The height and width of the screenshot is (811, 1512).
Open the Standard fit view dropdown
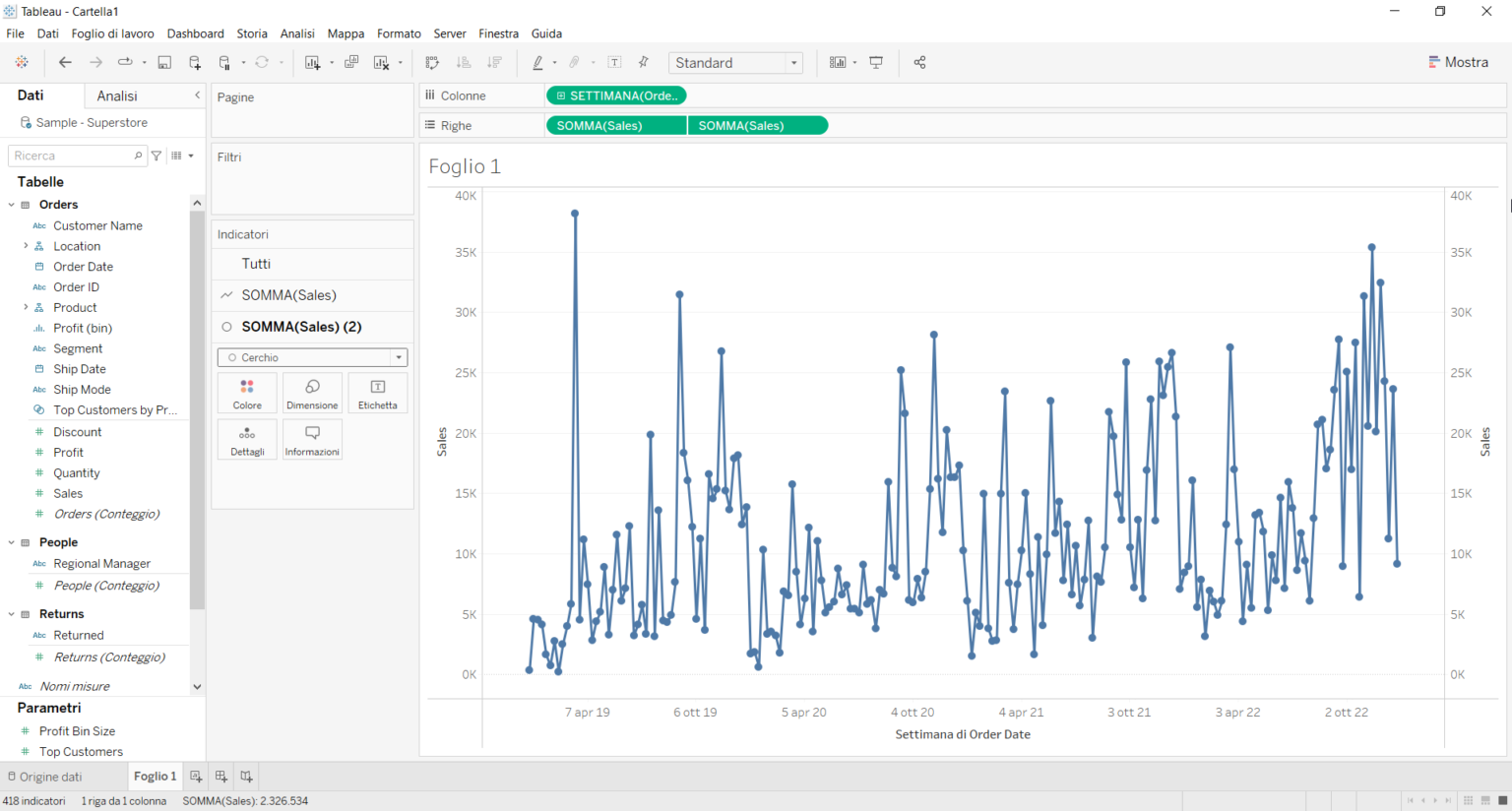click(x=792, y=62)
